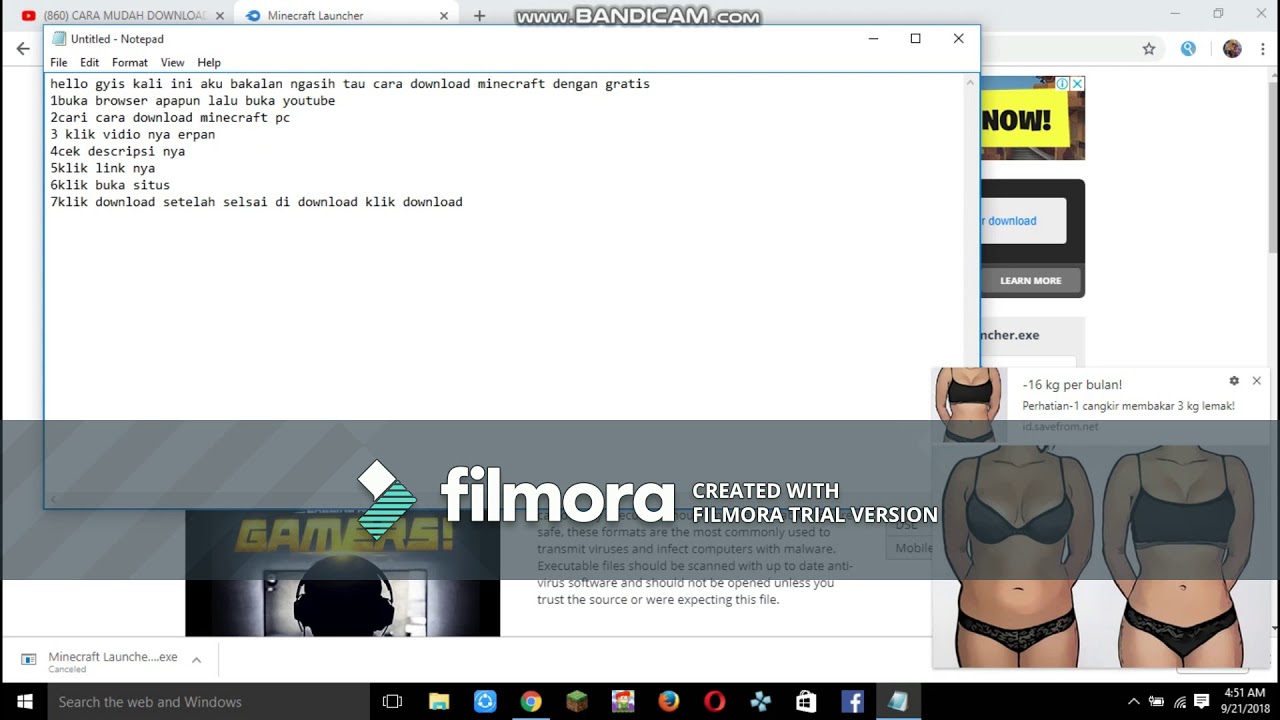The image size is (1280, 720).
Task: Open the View menu in Notepad
Action: click(x=172, y=62)
